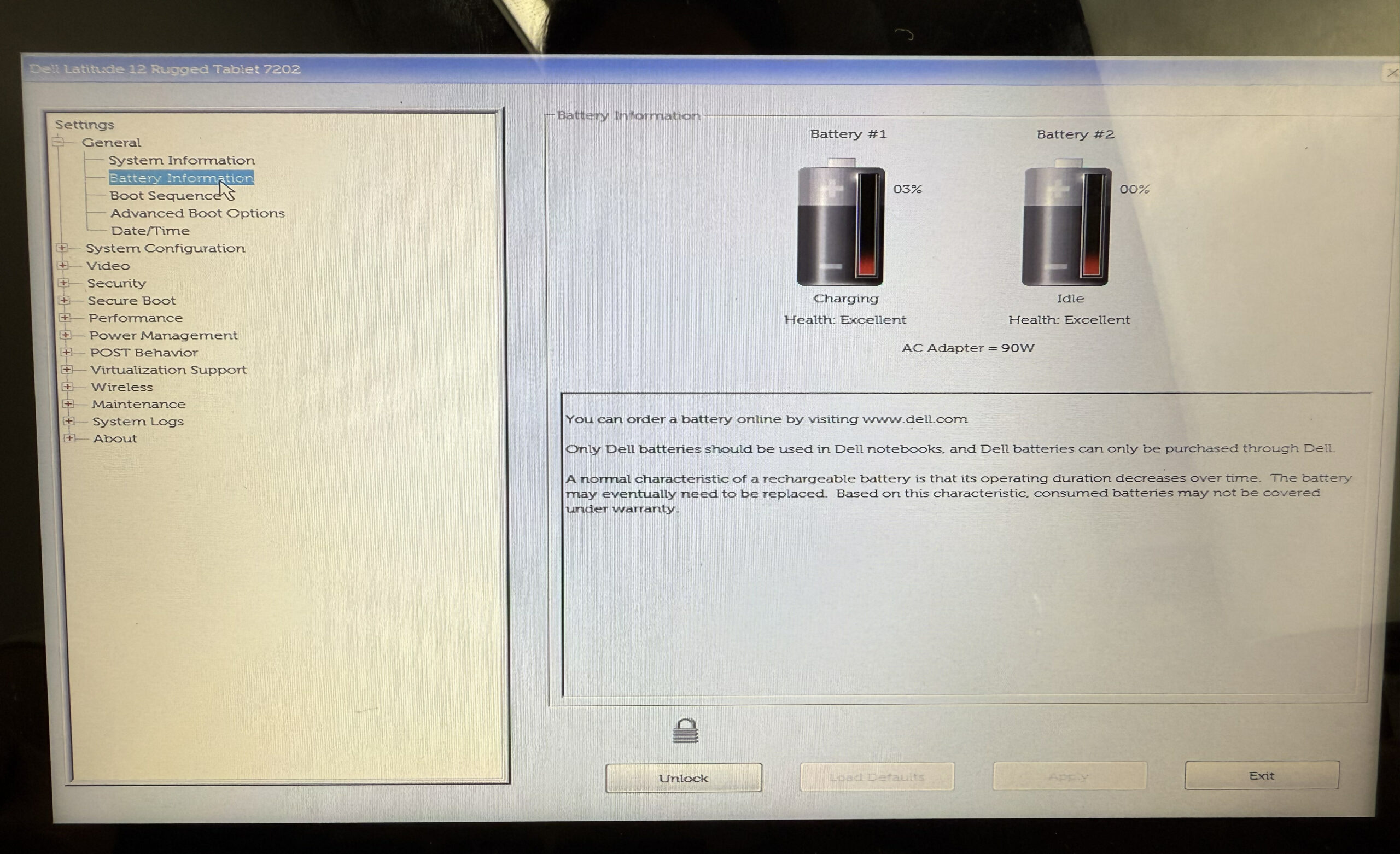
Task: Select the About label
Action: coord(115,438)
